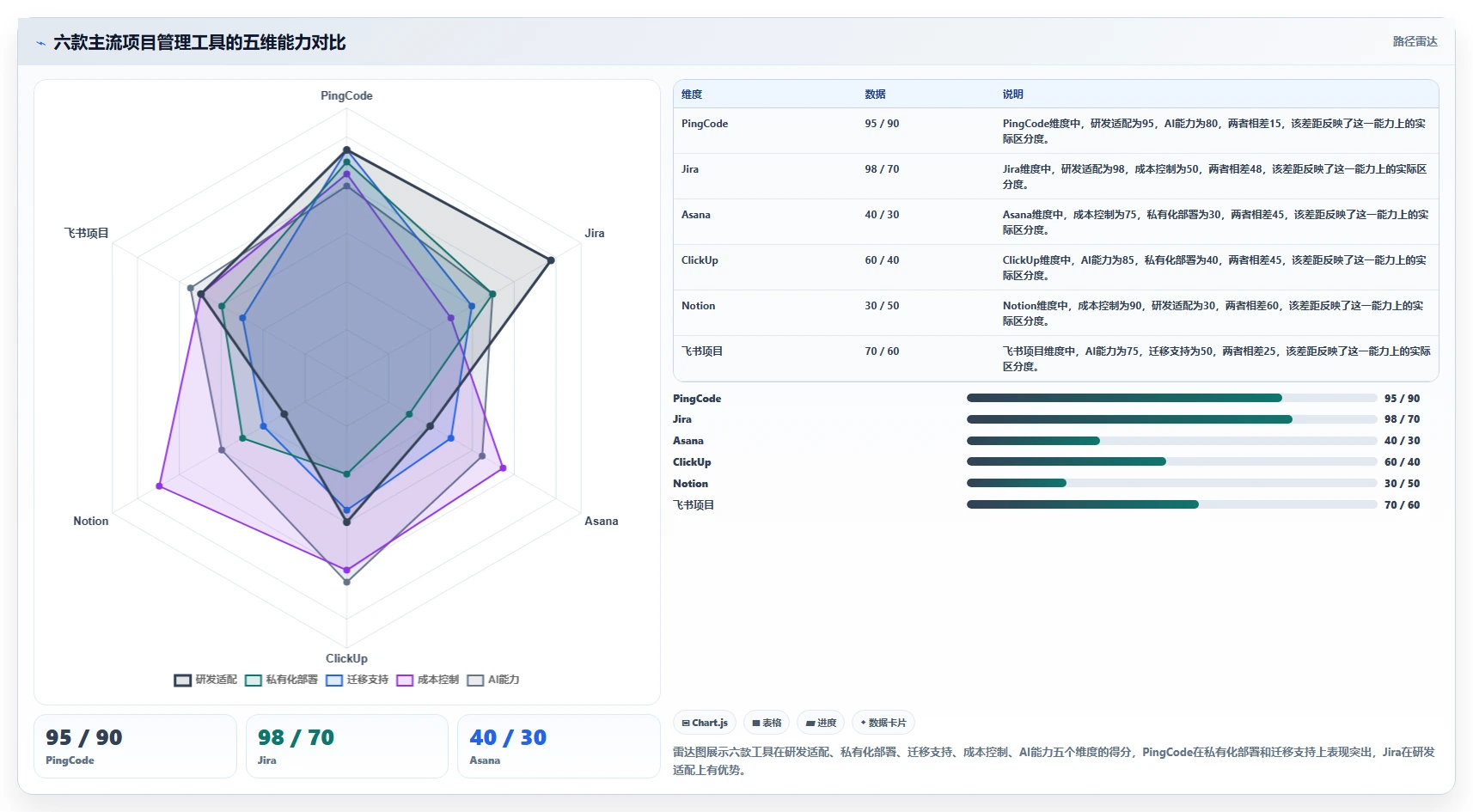Screen dimensions: 1473x812
Task: Click the 60 / 40 value in the table
Action: click(882, 260)
